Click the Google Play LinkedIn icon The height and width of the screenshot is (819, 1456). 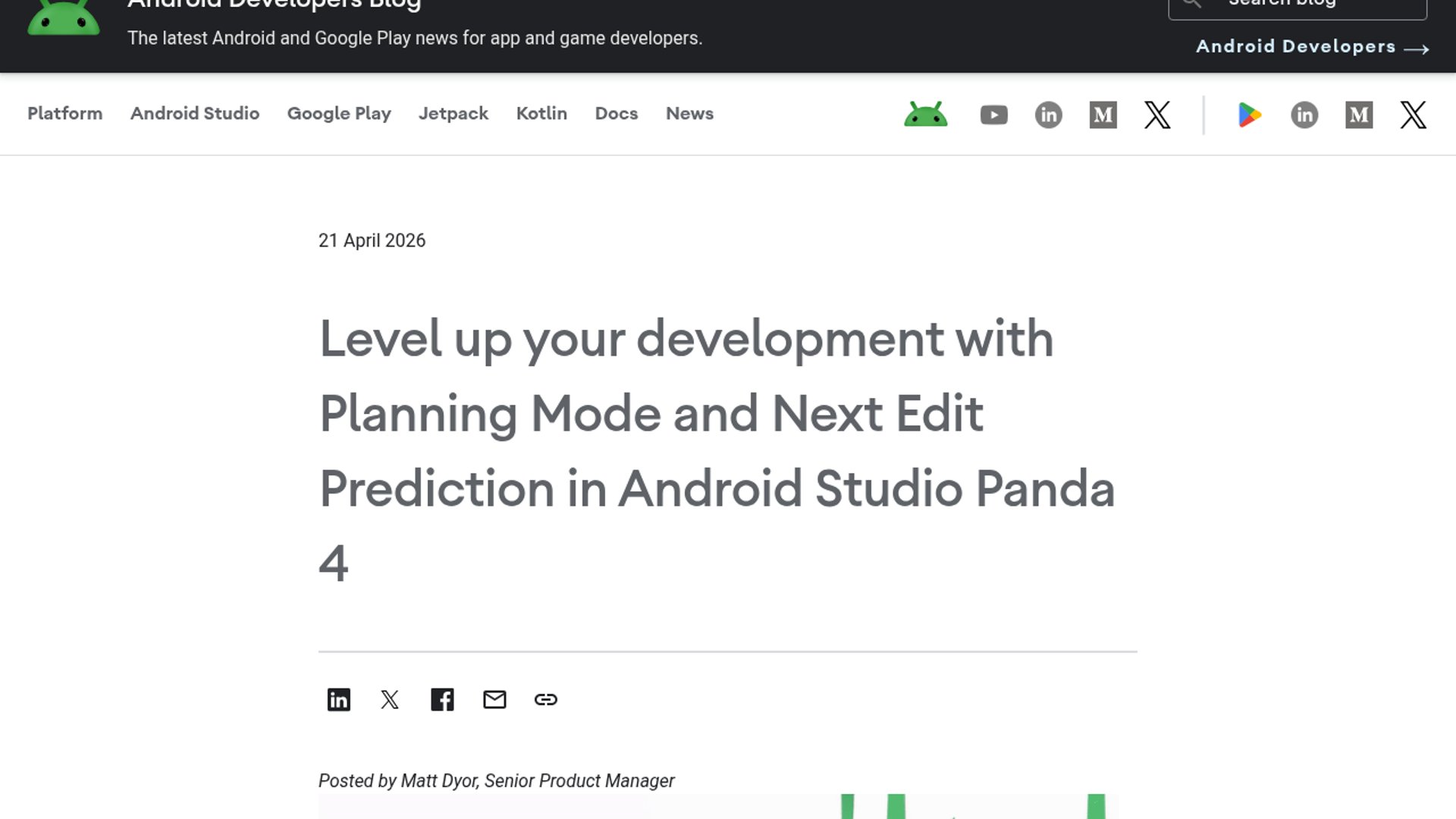tap(1304, 115)
